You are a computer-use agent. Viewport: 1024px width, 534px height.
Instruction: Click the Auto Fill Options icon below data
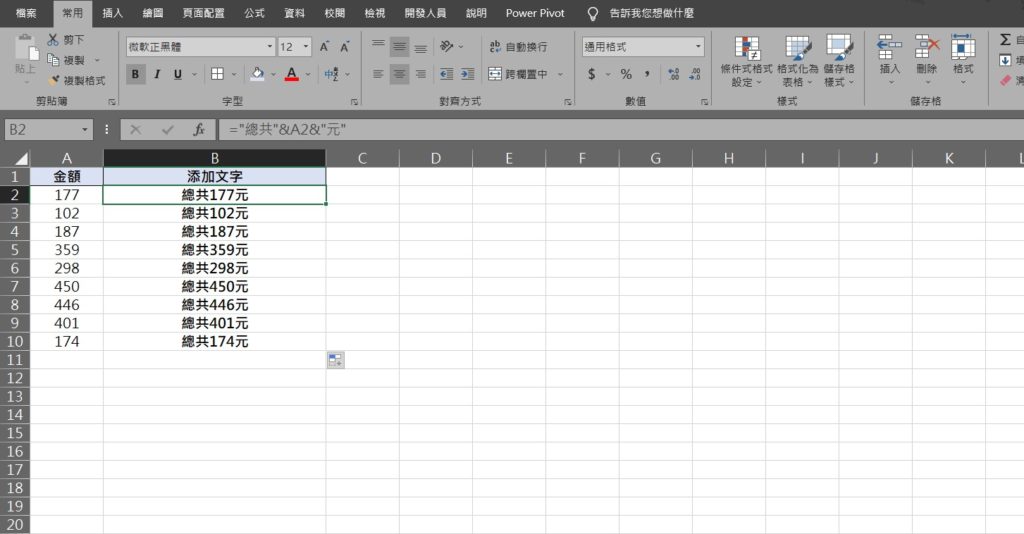336,360
